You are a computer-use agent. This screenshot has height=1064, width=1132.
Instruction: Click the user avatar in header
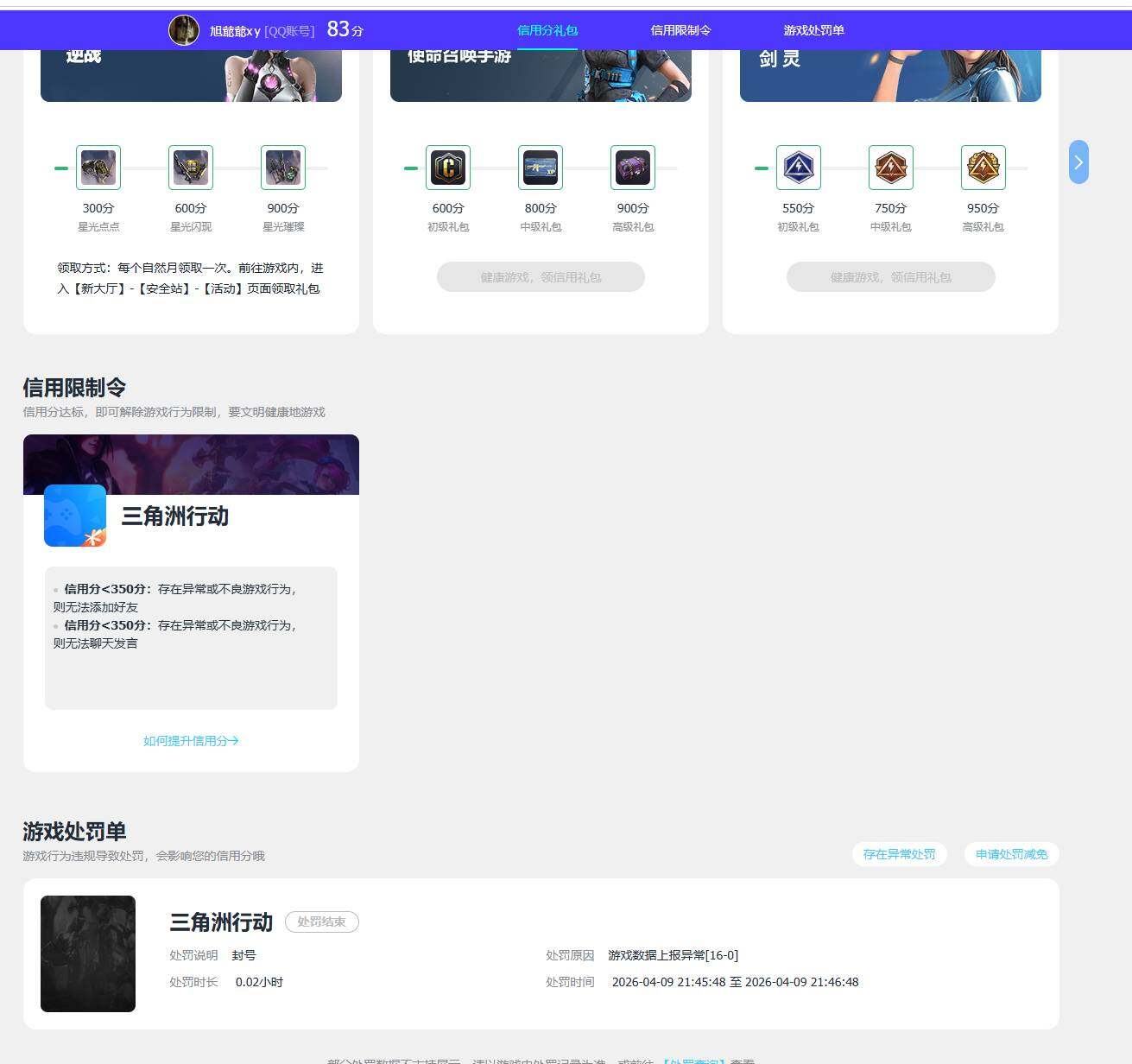[x=184, y=30]
